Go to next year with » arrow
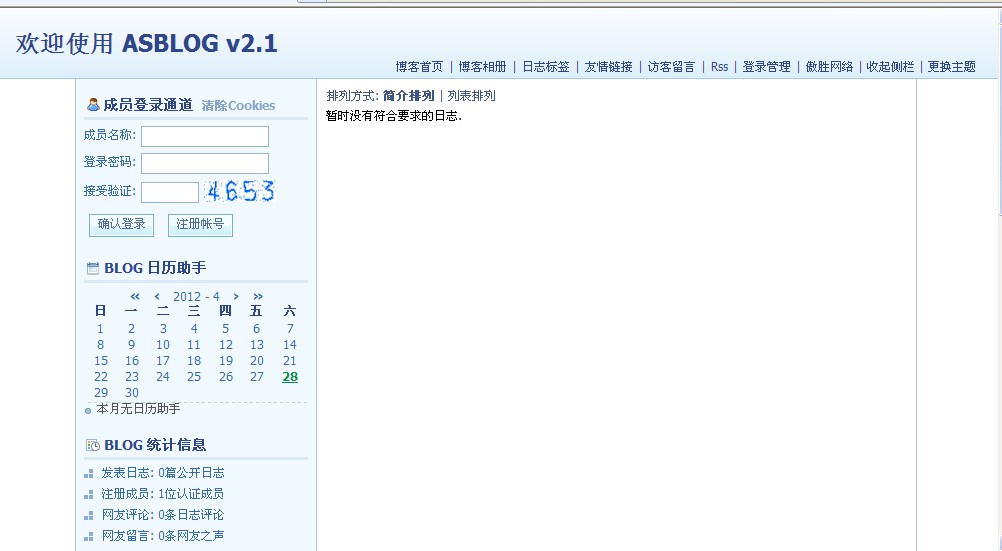This screenshot has height=551, width=1002. [x=258, y=297]
